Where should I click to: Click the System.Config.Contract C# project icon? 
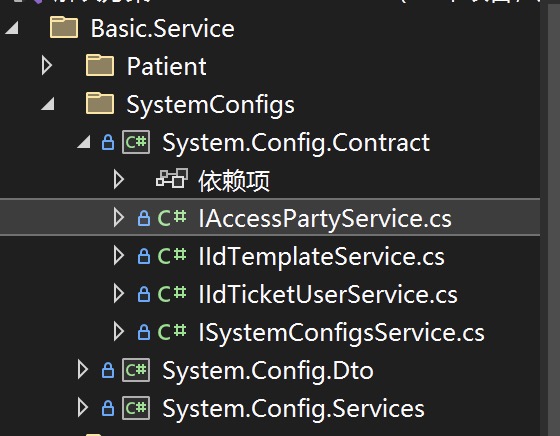(x=136, y=142)
